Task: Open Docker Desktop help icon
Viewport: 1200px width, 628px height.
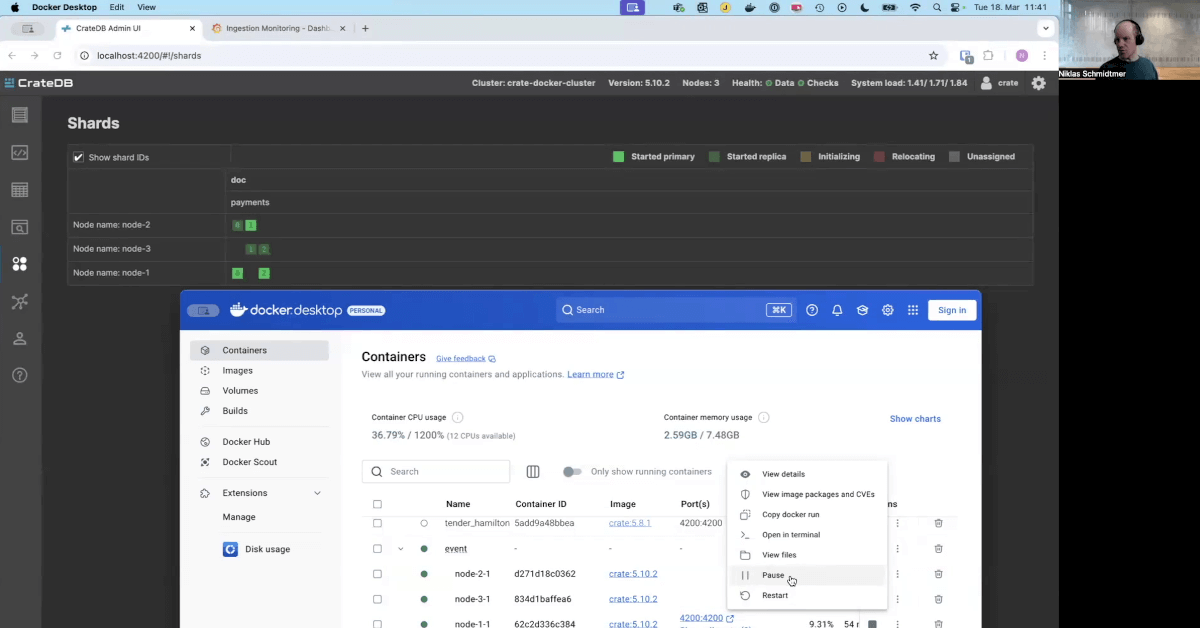Action: point(812,310)
